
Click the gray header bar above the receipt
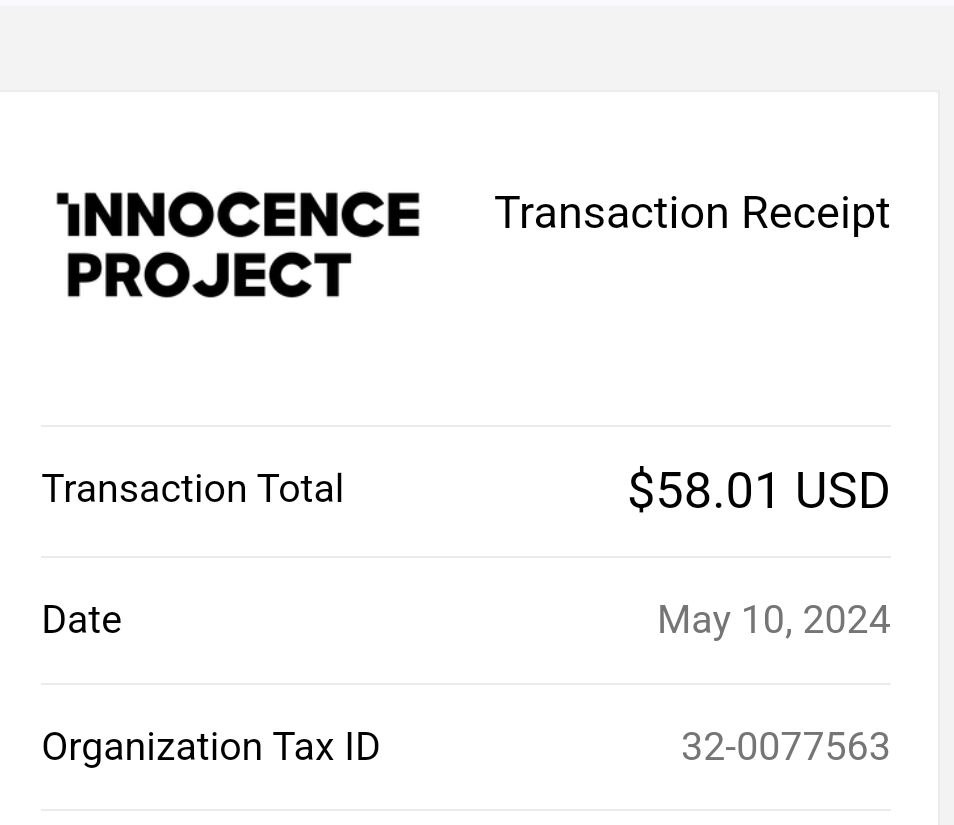(477, 46)
